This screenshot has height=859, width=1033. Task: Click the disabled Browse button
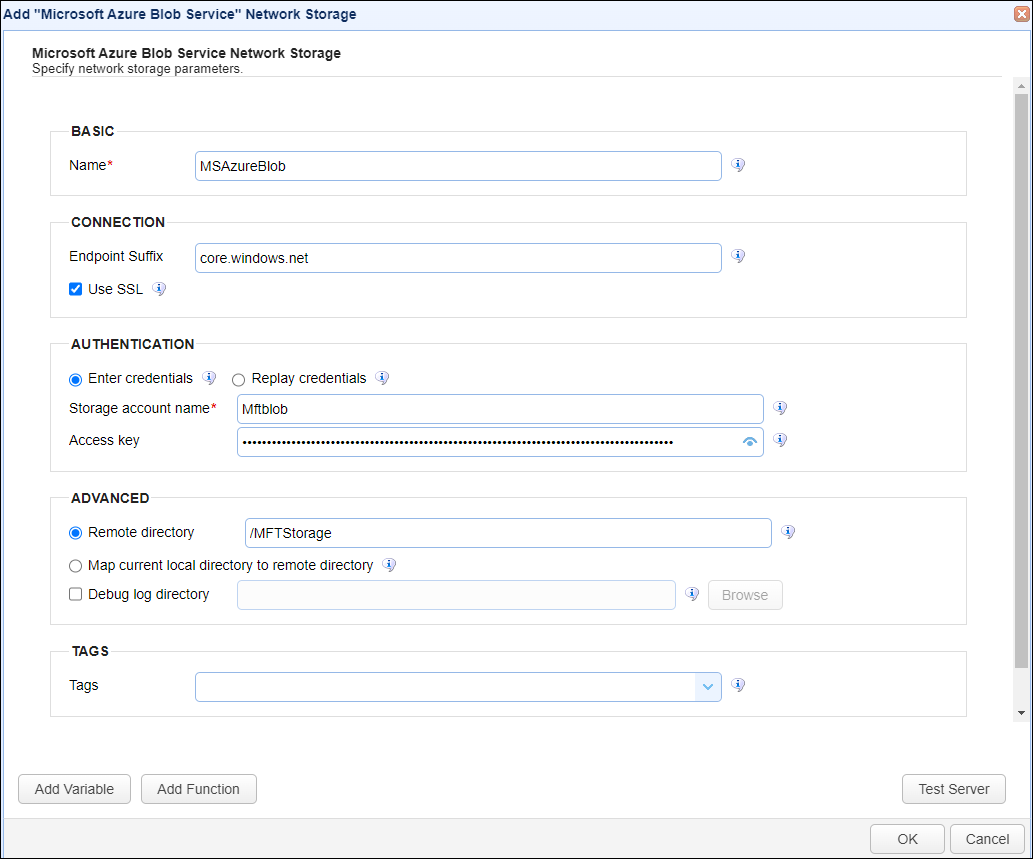tap(745, 595)
